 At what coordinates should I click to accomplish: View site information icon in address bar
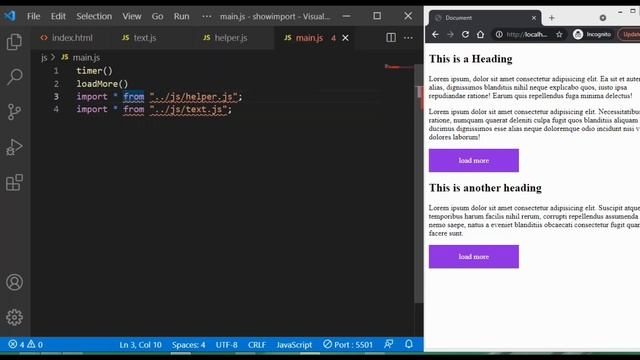499,34
